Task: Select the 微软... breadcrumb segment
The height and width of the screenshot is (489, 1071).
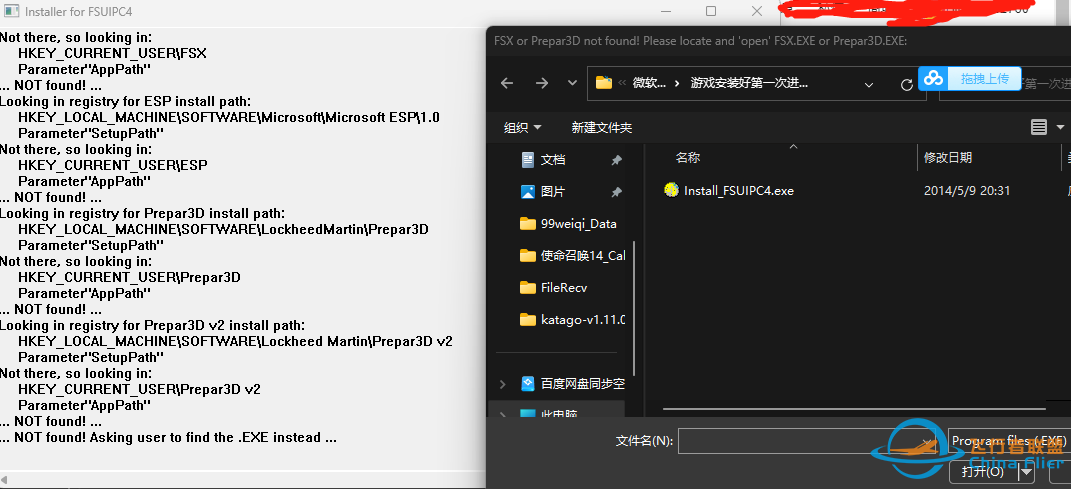Action: [x=649, y=83]
